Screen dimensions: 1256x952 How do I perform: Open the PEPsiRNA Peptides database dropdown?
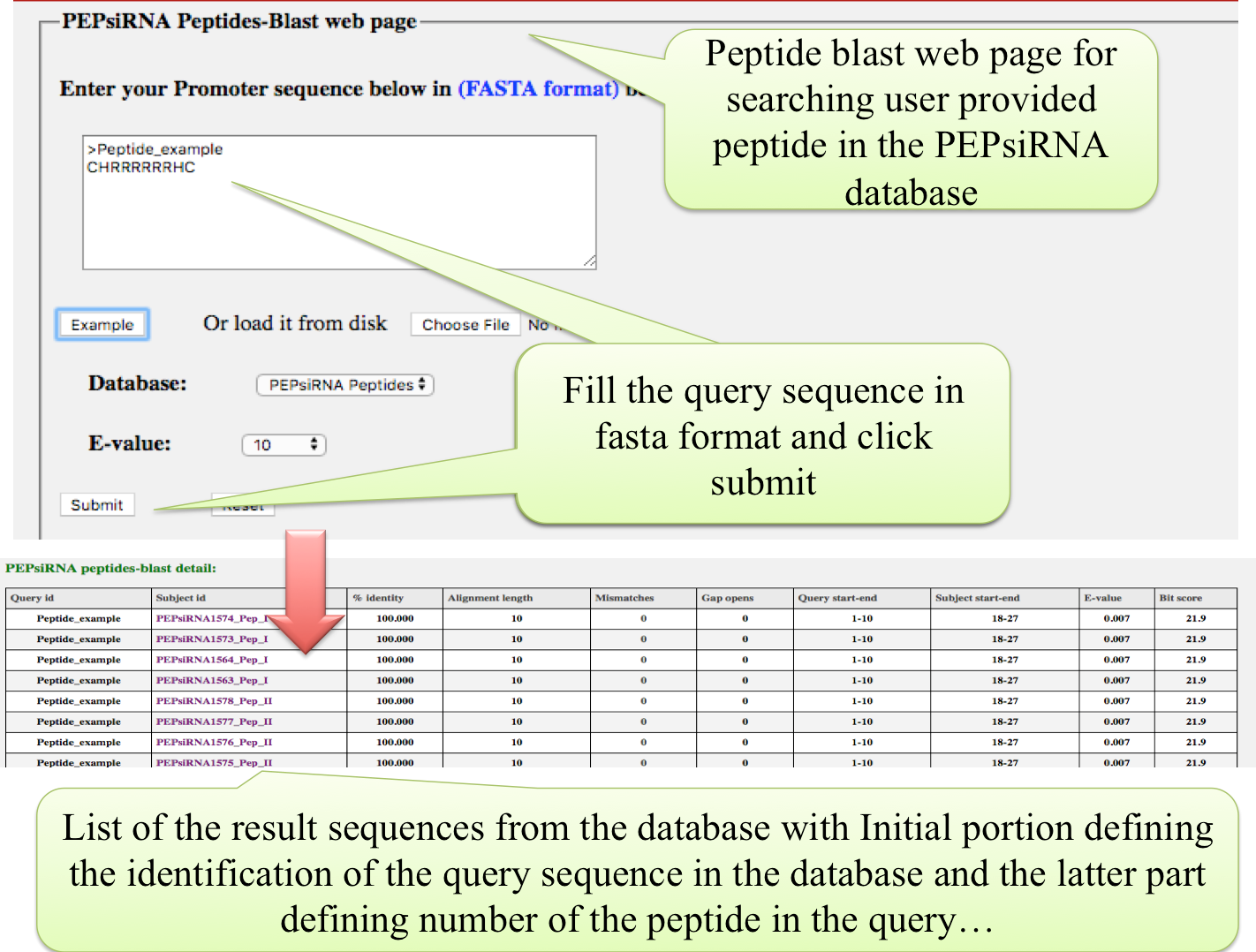coord(344,385)
